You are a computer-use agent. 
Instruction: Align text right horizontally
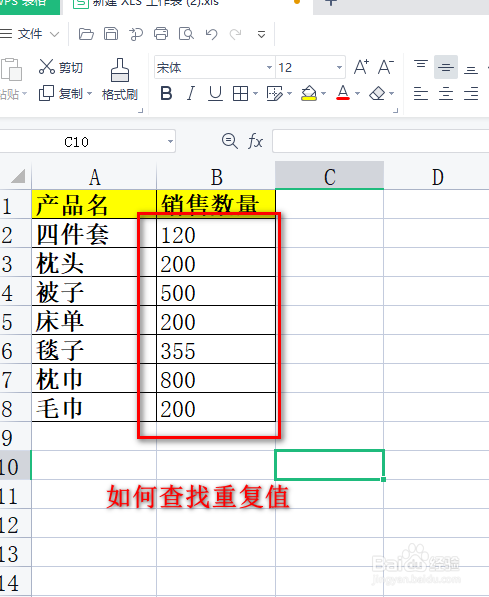[471, 93]
